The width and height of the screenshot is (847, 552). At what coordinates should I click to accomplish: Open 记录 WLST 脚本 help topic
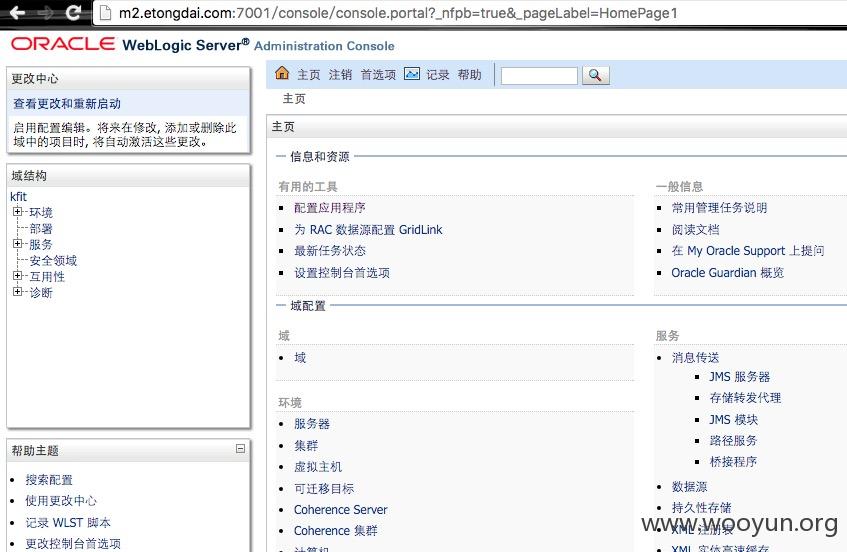68,523
